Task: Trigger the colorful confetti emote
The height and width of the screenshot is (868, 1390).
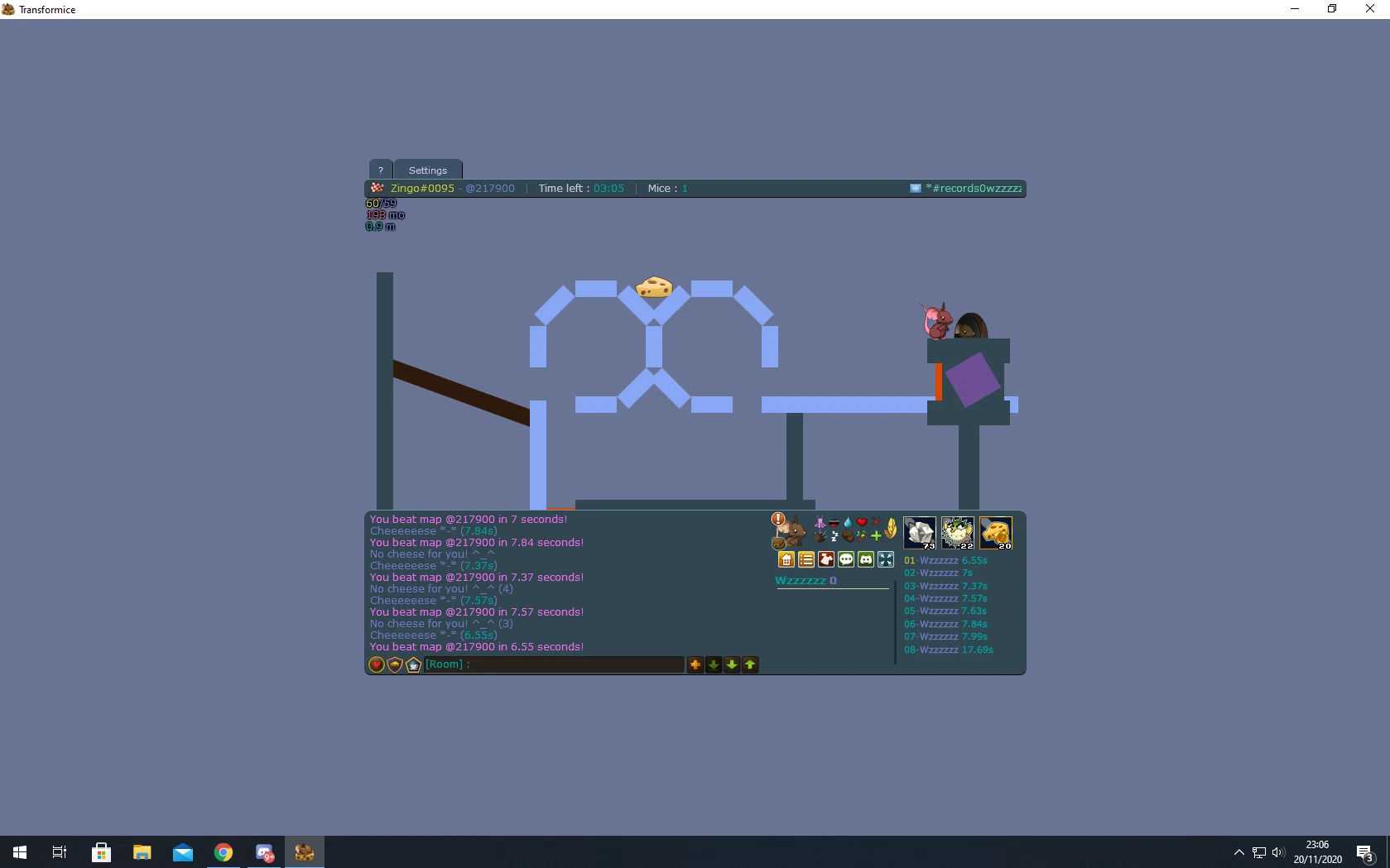Action: click(x=862, y=536)
